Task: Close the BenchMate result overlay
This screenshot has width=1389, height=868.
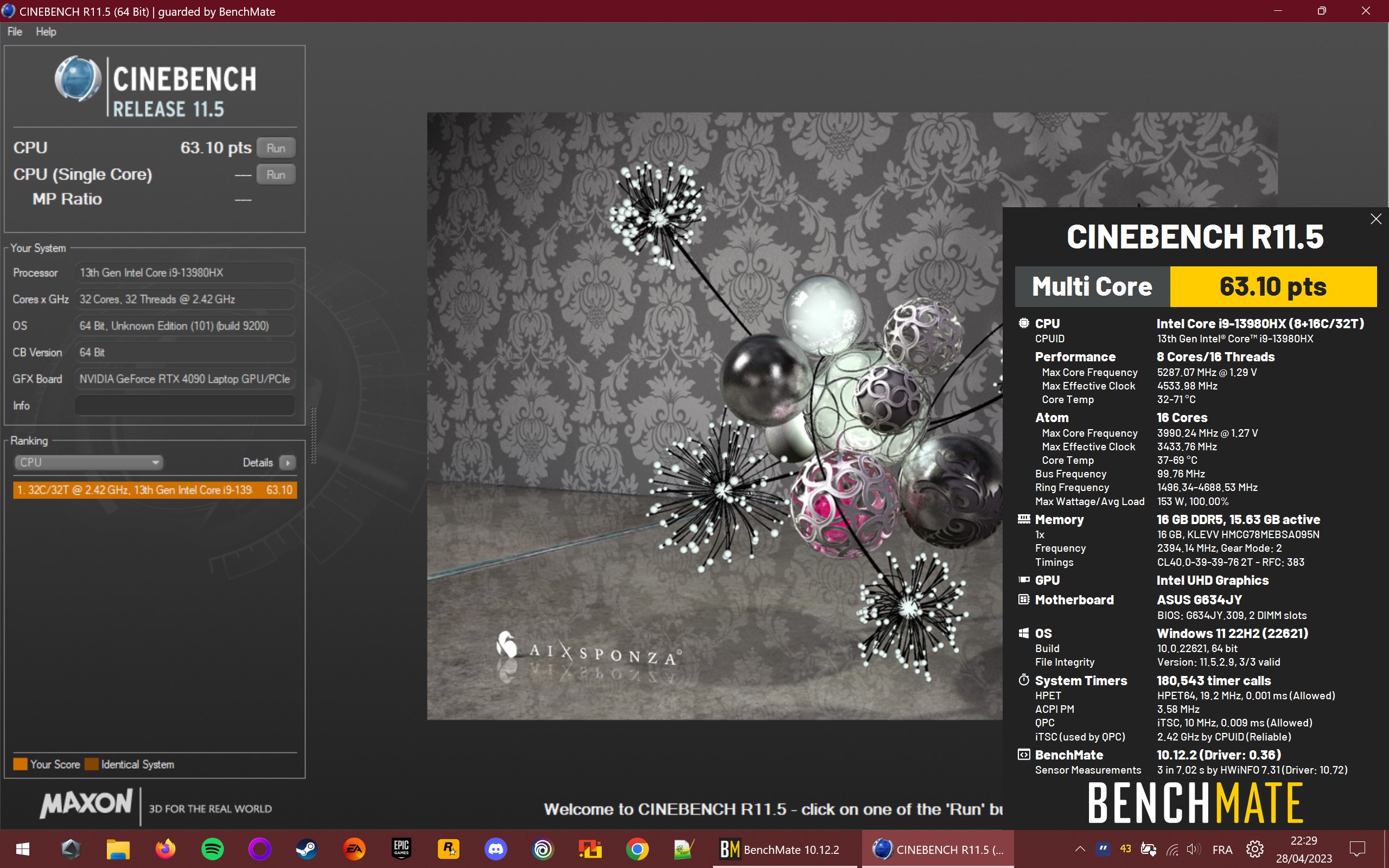Action: click(1375, 219)
